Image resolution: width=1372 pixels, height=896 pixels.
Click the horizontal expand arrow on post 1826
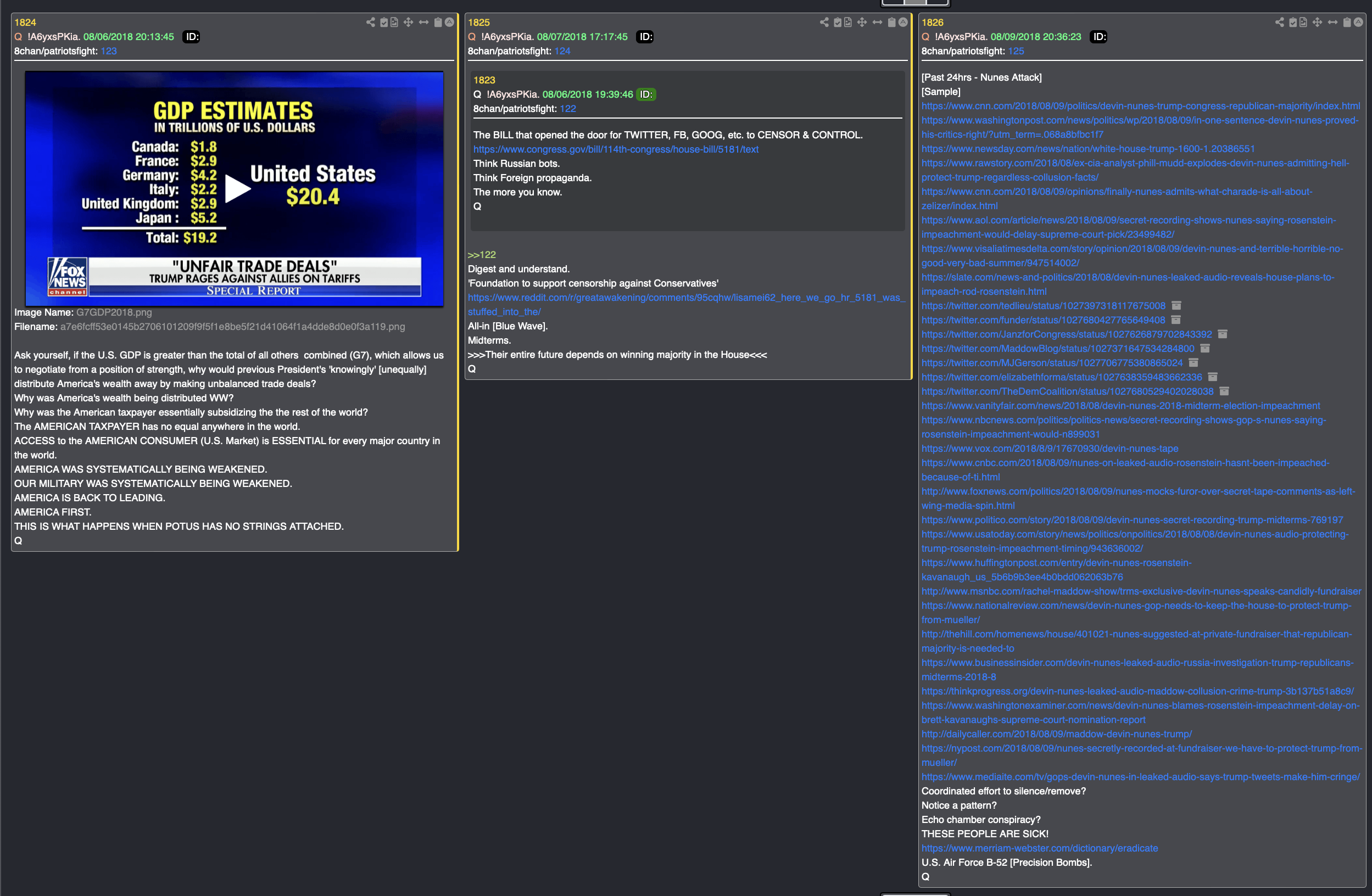point(1333,23)
